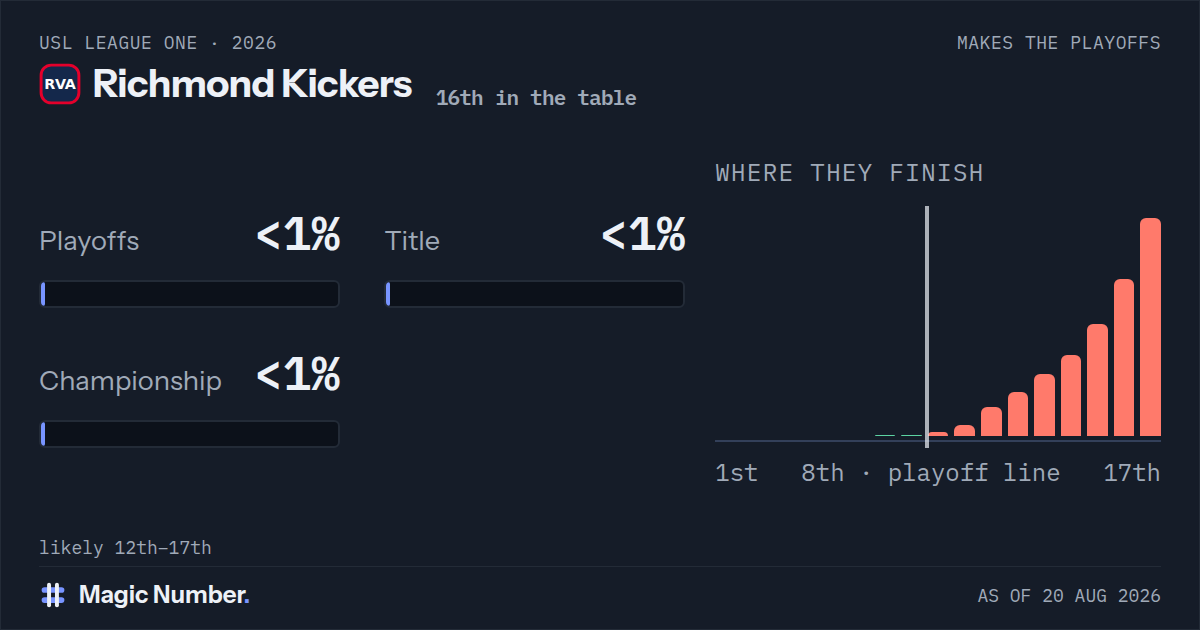Click the Makes the Playoffs label
1200x630 pixels.
click(x=1059, y=43)
